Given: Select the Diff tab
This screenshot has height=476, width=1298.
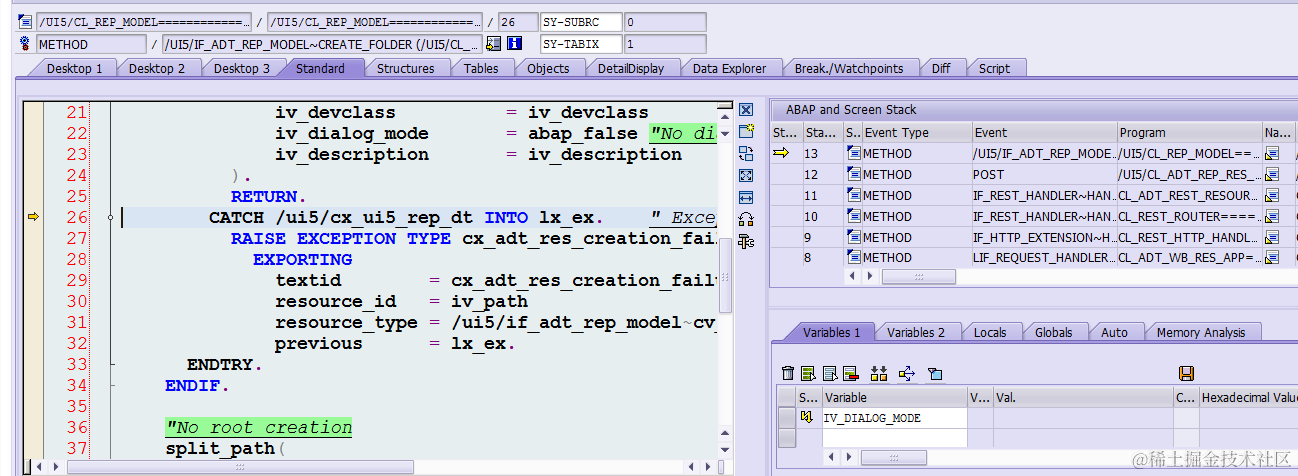Looking at the screenshot, I should (941, 68).
